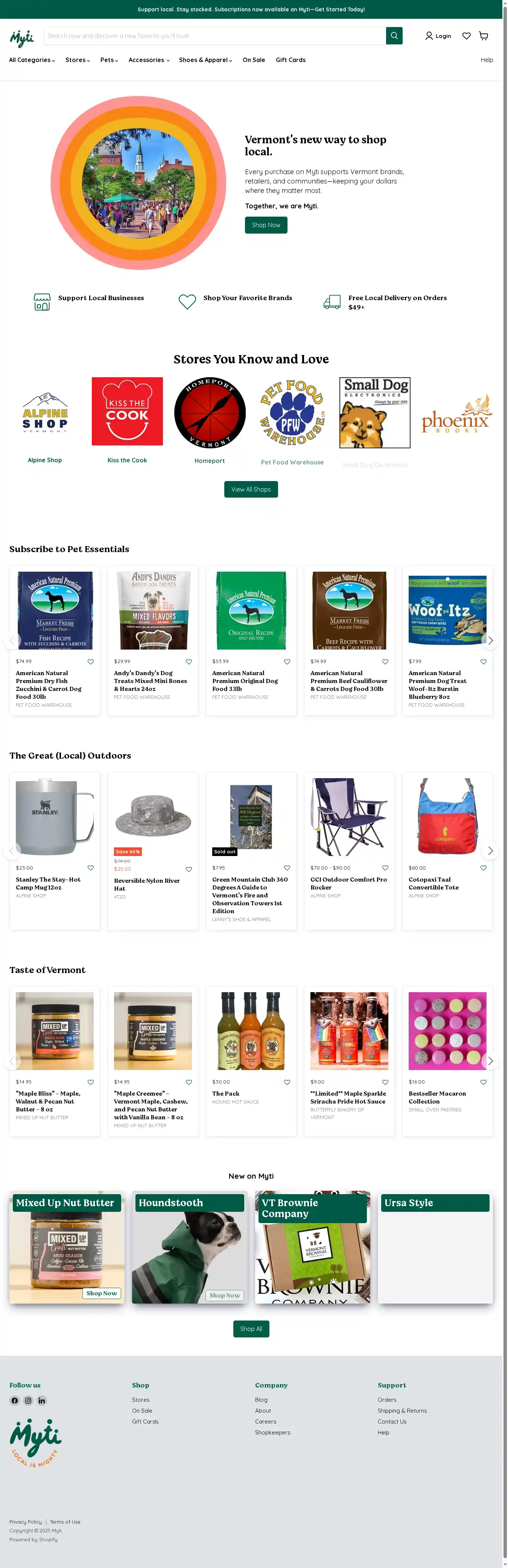Image resolution: width=508 pixels, height=1568 pixels.
Task: Toggle wishlist heart on Stanley Stay-Hot Mug
Action: (x=91, y=868)
